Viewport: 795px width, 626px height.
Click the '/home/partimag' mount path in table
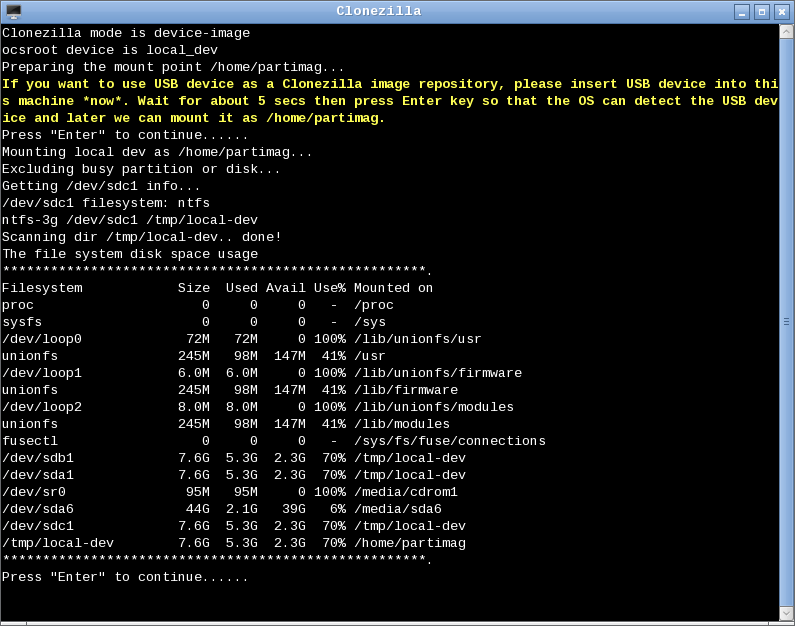(410, 543)
